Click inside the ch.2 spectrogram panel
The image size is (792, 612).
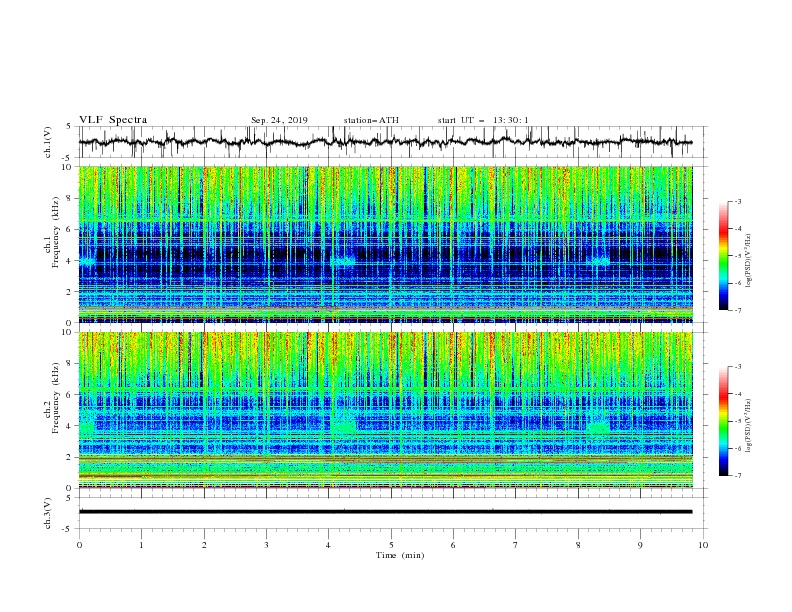tap(385, 410)
